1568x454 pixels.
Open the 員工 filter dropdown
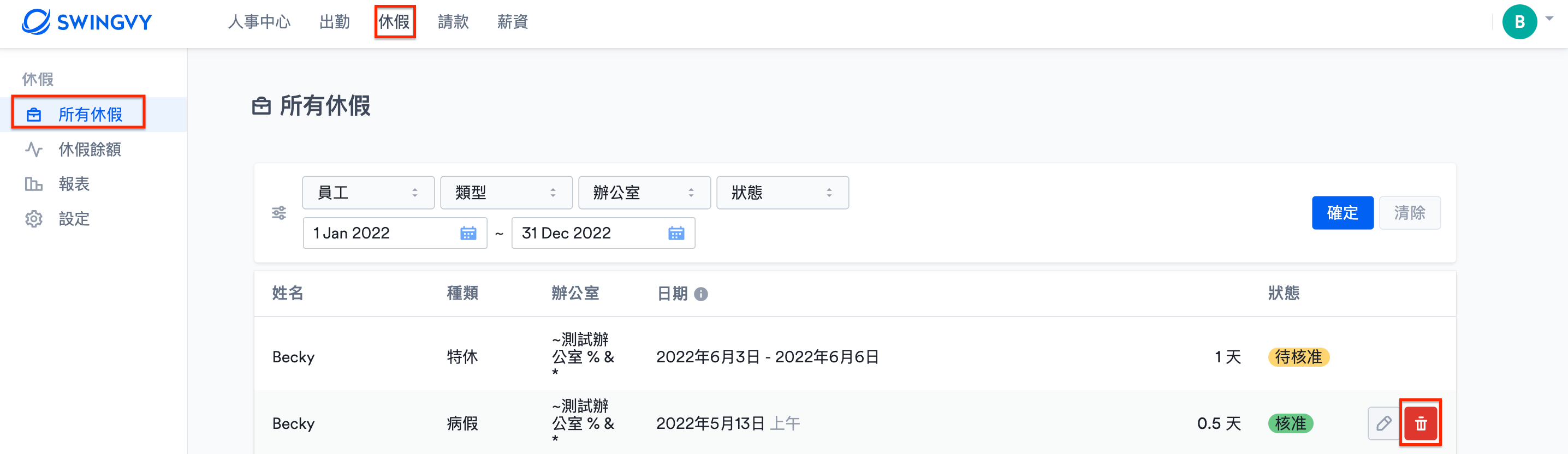click(x=369, y=193)
